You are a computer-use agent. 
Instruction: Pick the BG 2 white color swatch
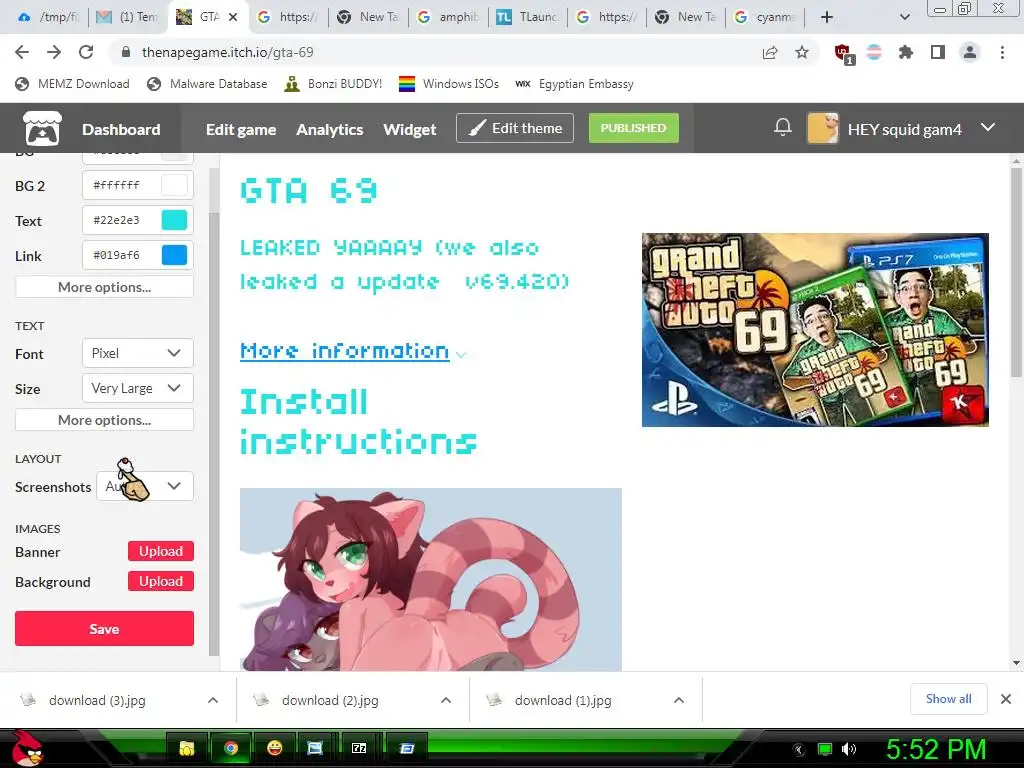[x=174, y=185]
